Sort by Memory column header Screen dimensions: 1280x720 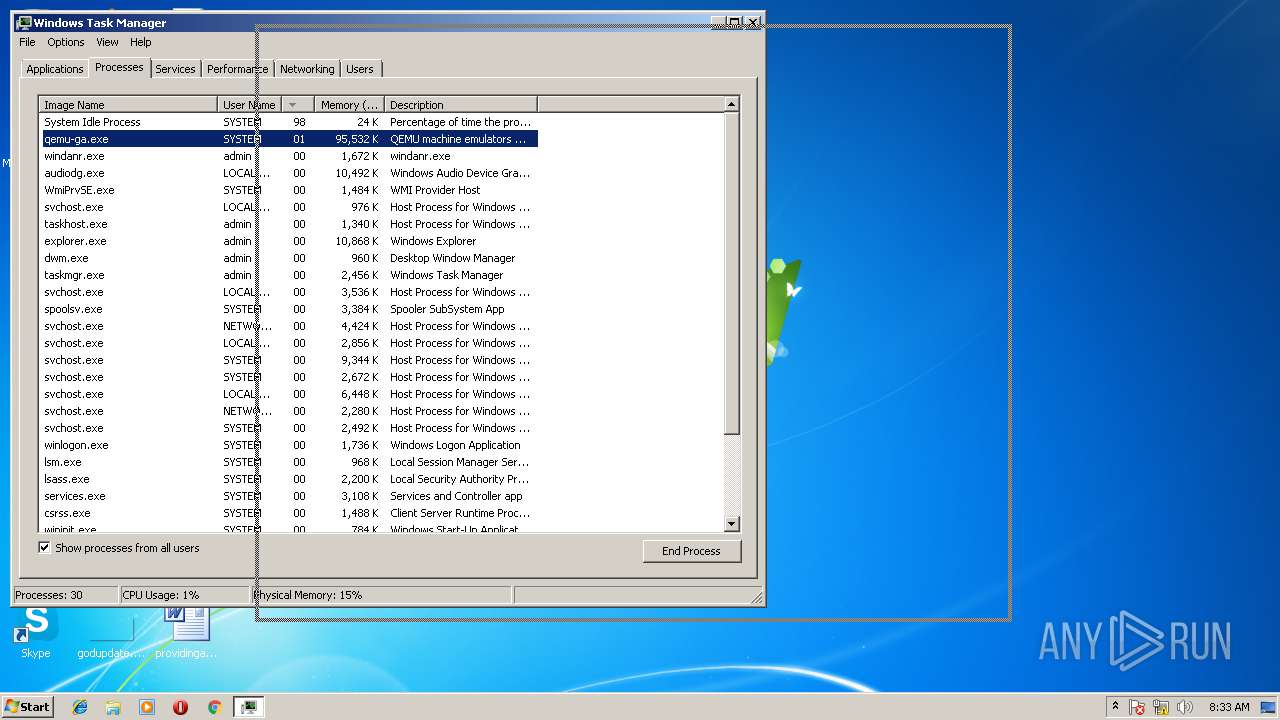[x=349, y=104]
